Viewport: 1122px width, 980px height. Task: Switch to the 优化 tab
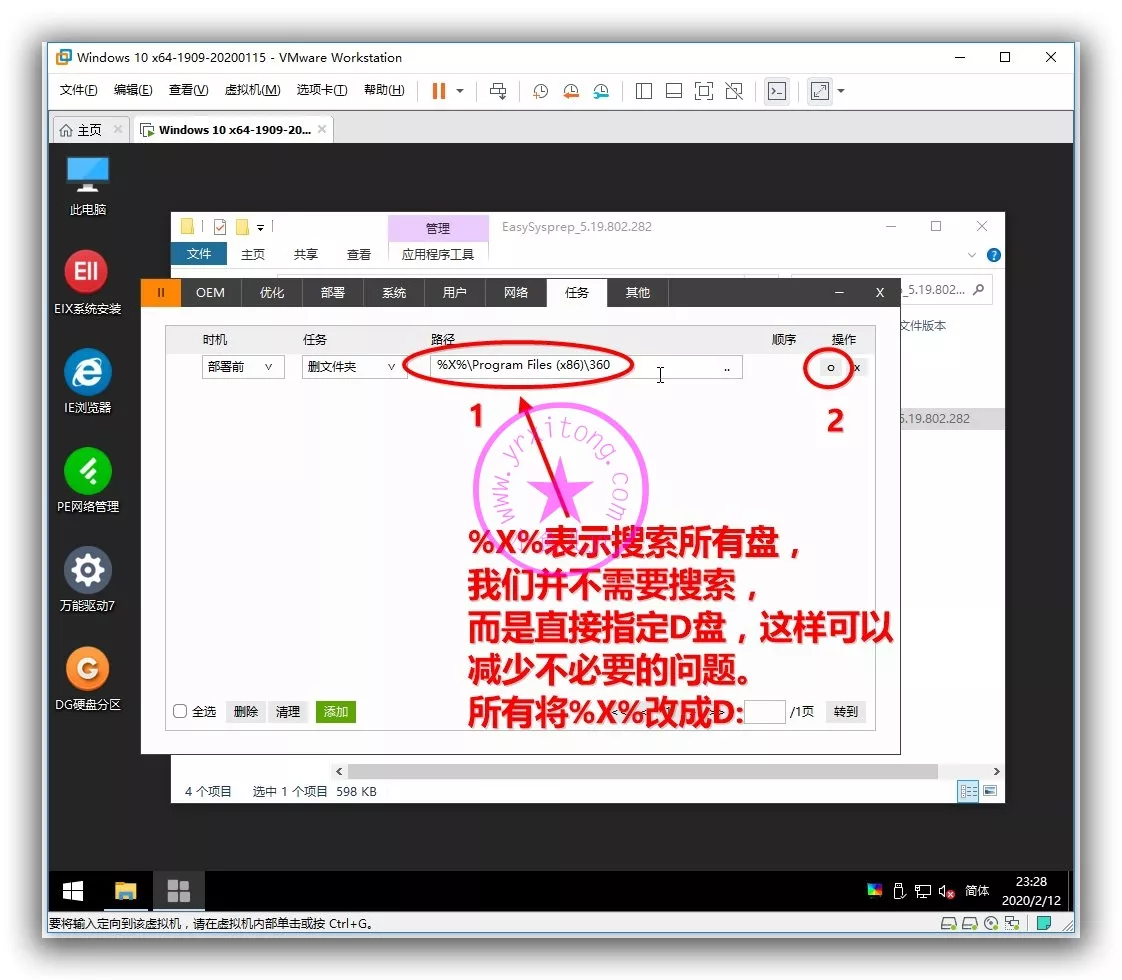coord(272,293)
